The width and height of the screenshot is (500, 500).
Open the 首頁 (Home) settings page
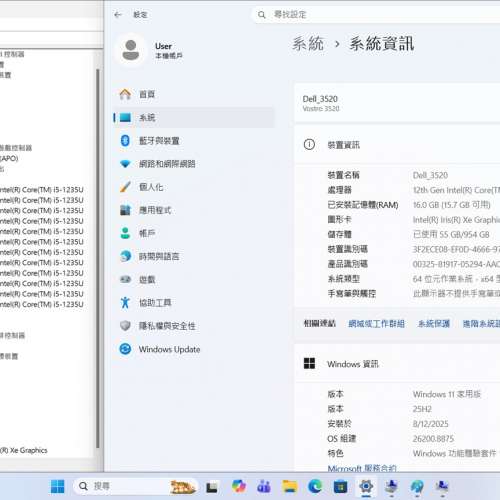click(x=193, y=94)
